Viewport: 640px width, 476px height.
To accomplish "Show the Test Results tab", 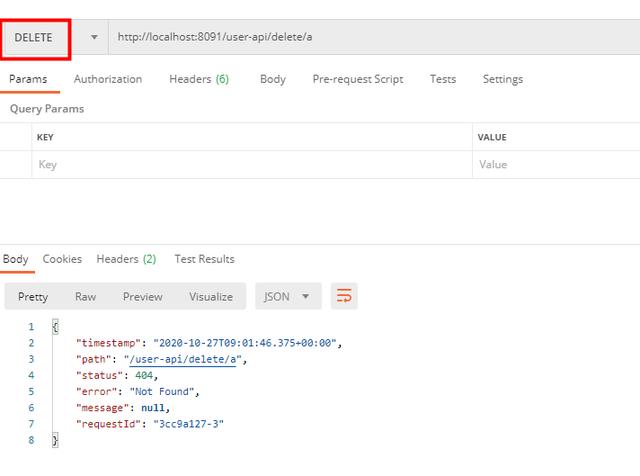I will tap(204, 259).
